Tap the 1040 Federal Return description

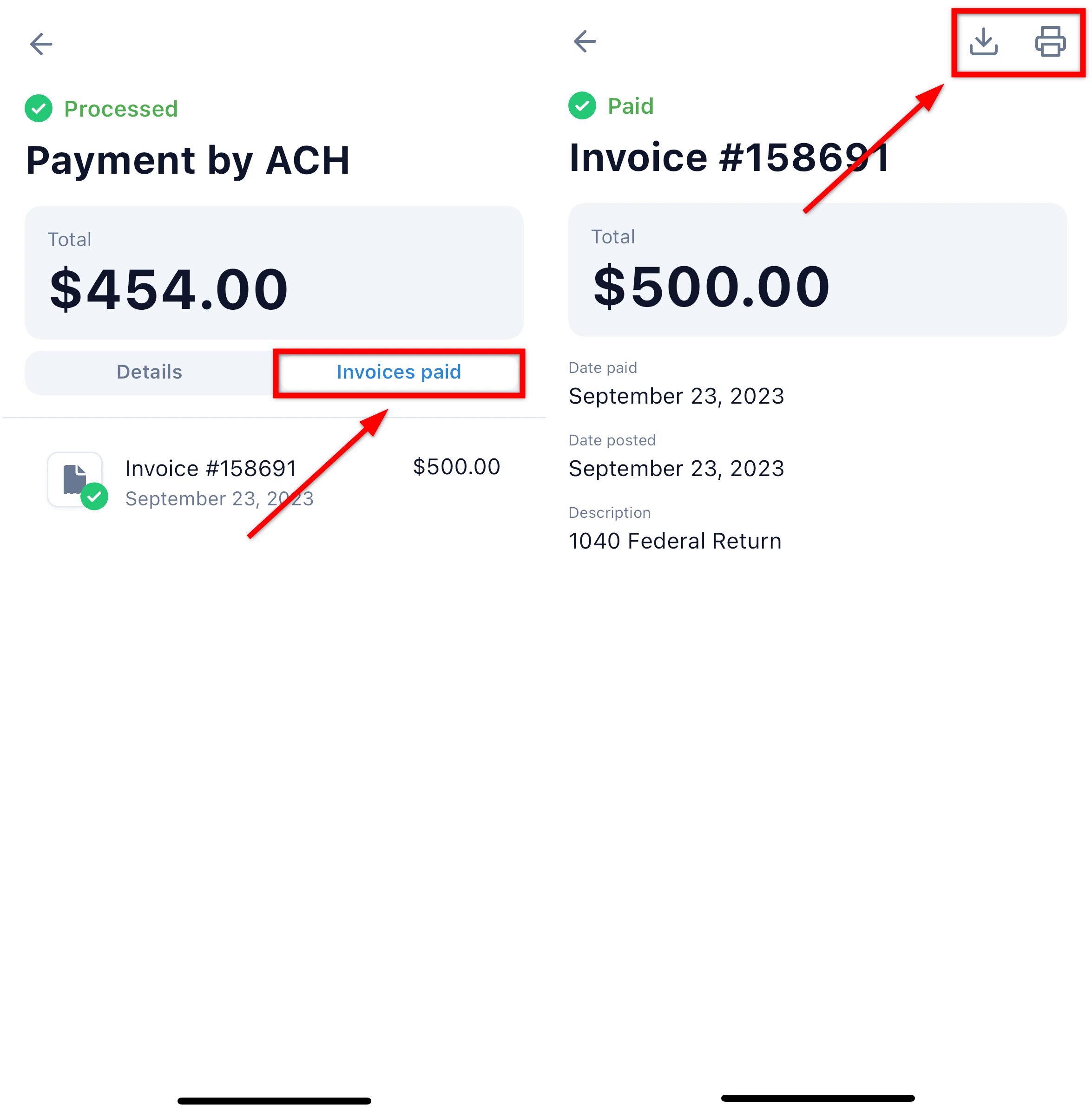tap(674, 541)
